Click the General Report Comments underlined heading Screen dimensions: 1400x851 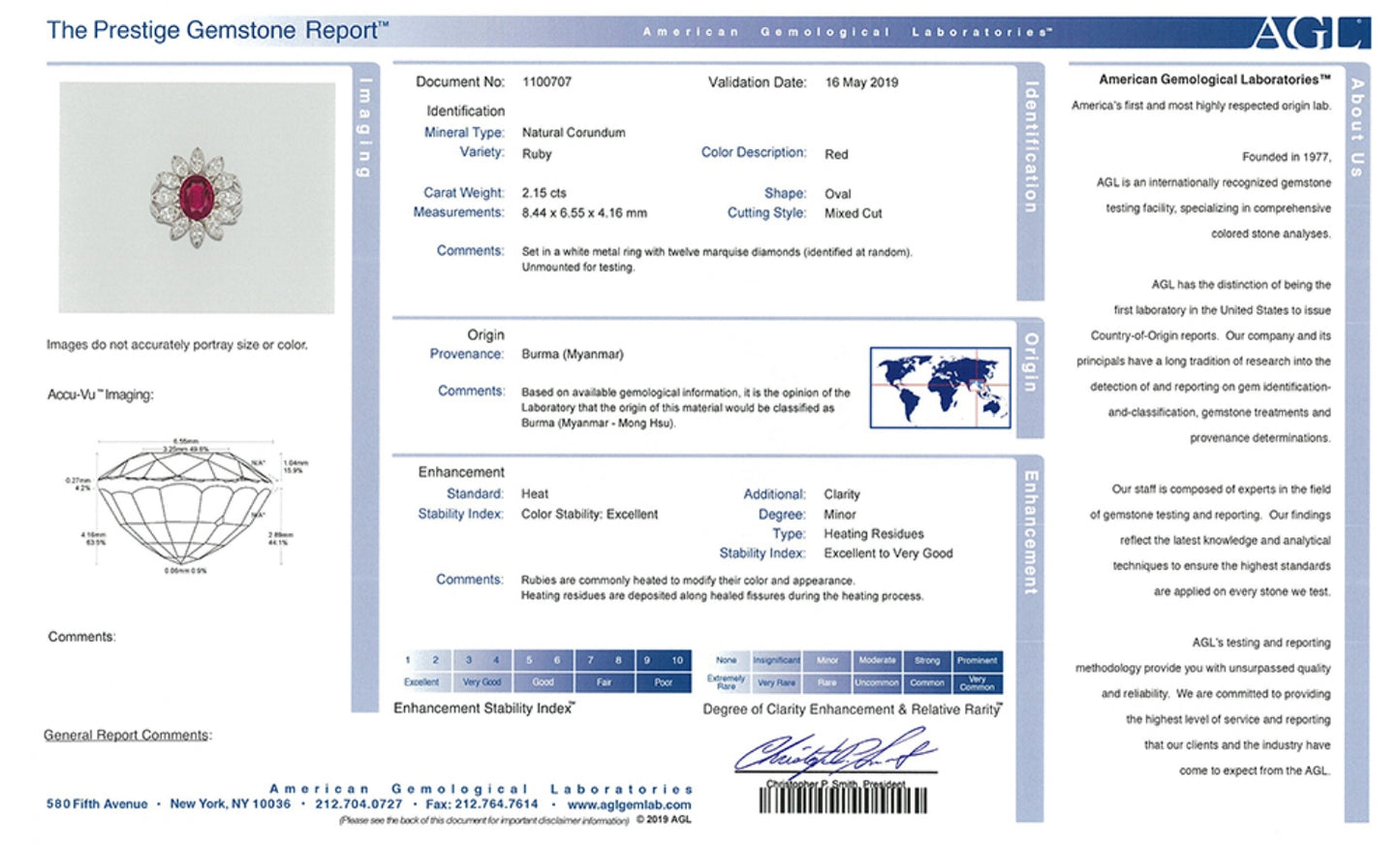point(127,735)
